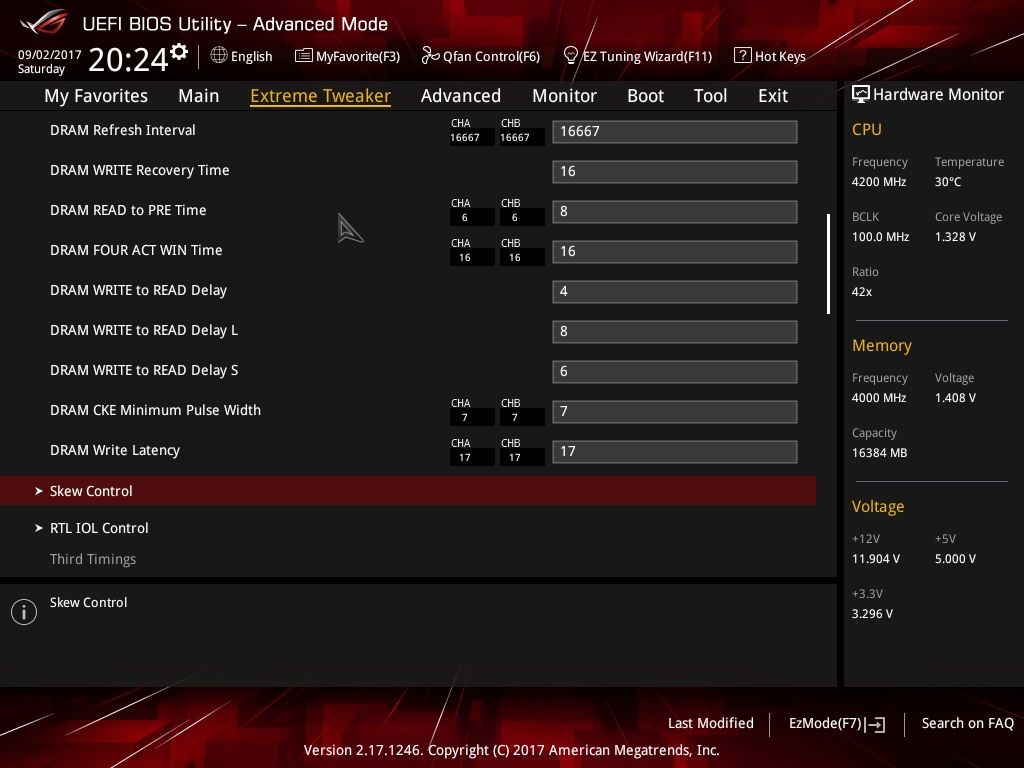1024x768 pixels.
Task: Select the DRAM WRITE to READ Delay L label
Action: pos(144,330)
